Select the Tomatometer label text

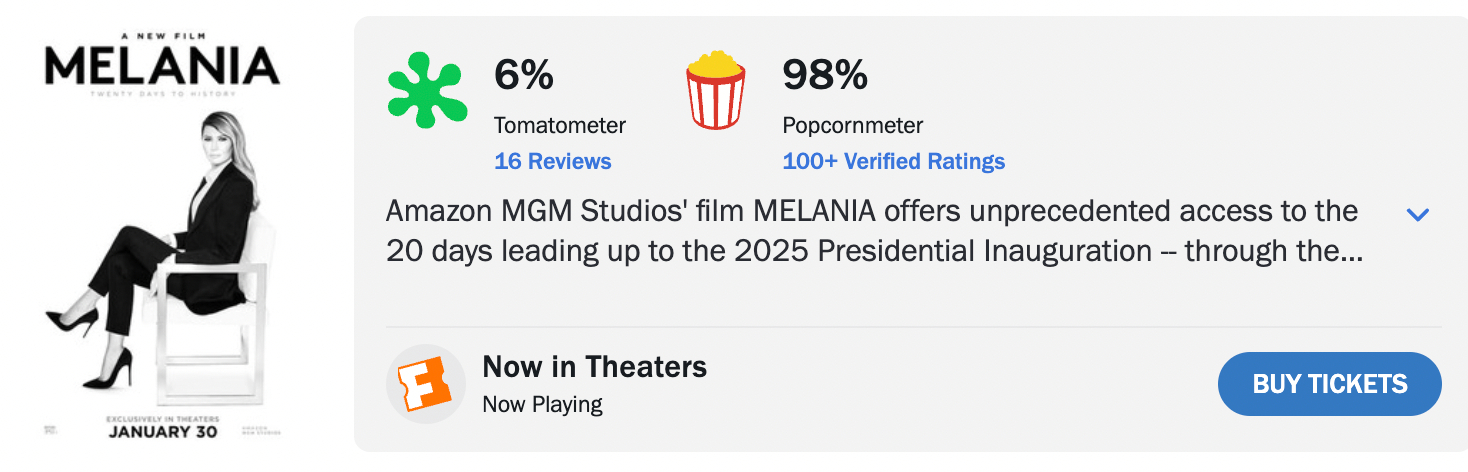click(559, 126)
